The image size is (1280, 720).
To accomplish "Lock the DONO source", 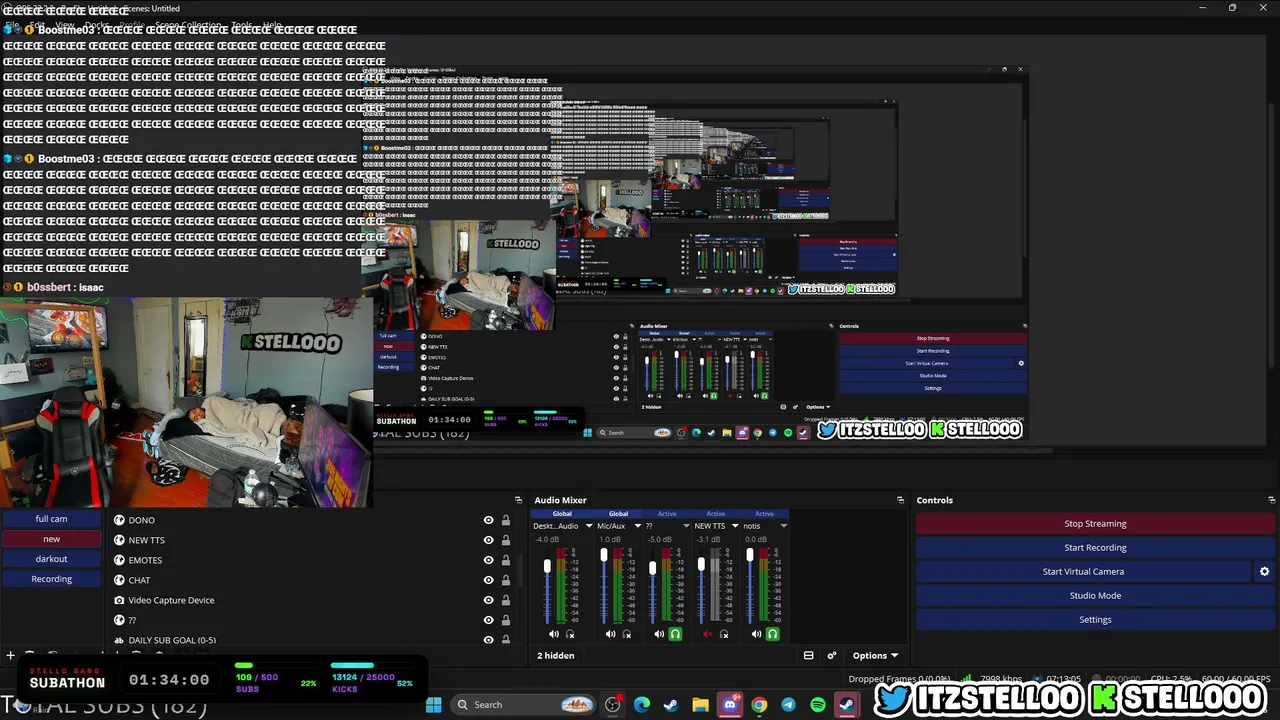I will click(x=506, y=520).
